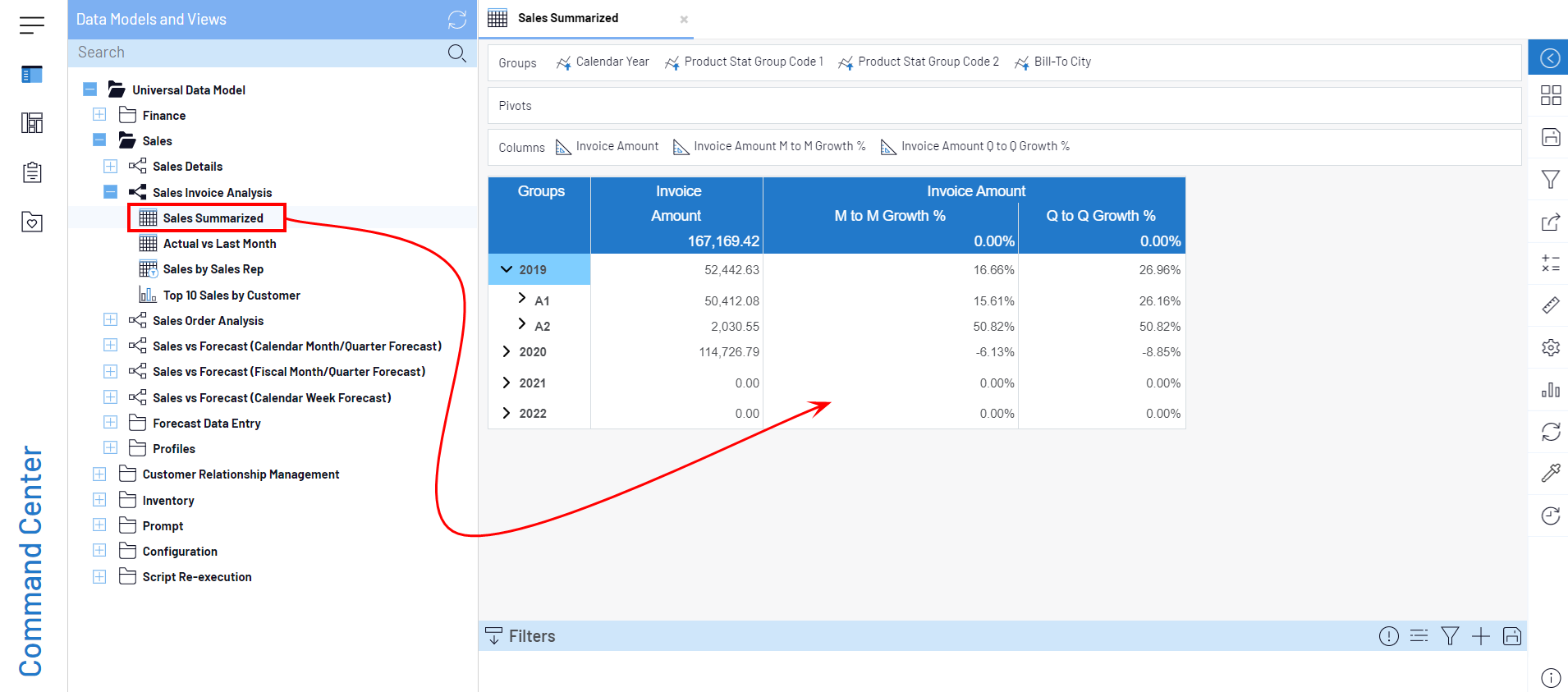Click the filter funnel icon in right toolbar

coord(1550,180)
